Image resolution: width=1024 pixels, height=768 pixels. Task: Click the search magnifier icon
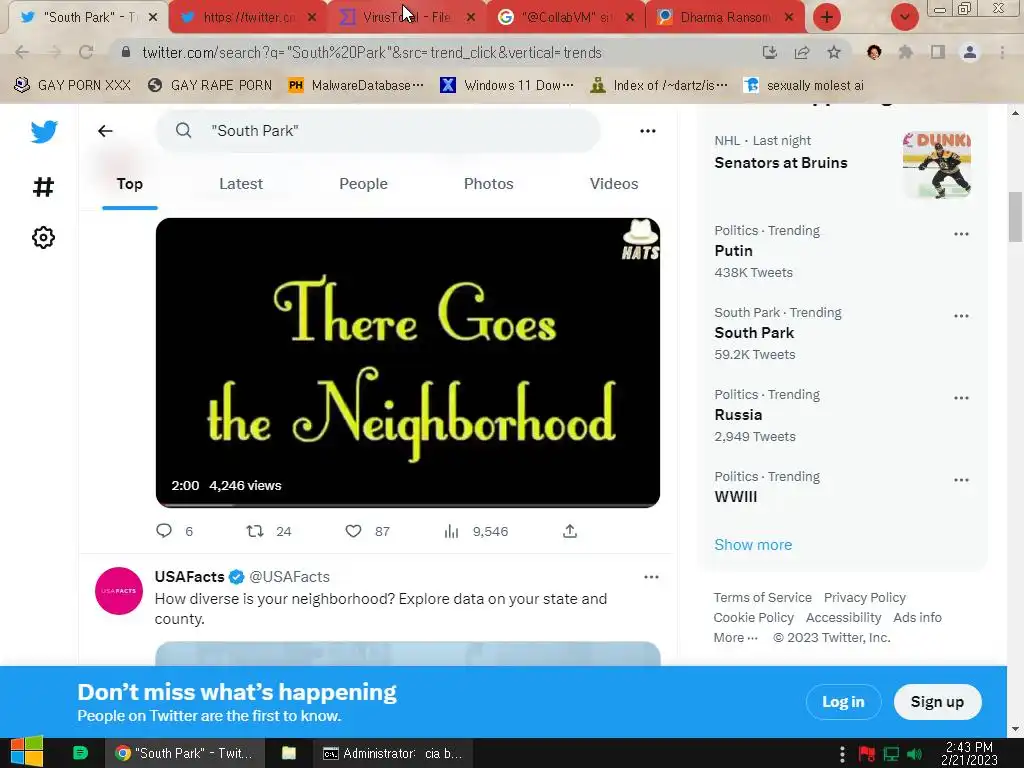[184, 131]
